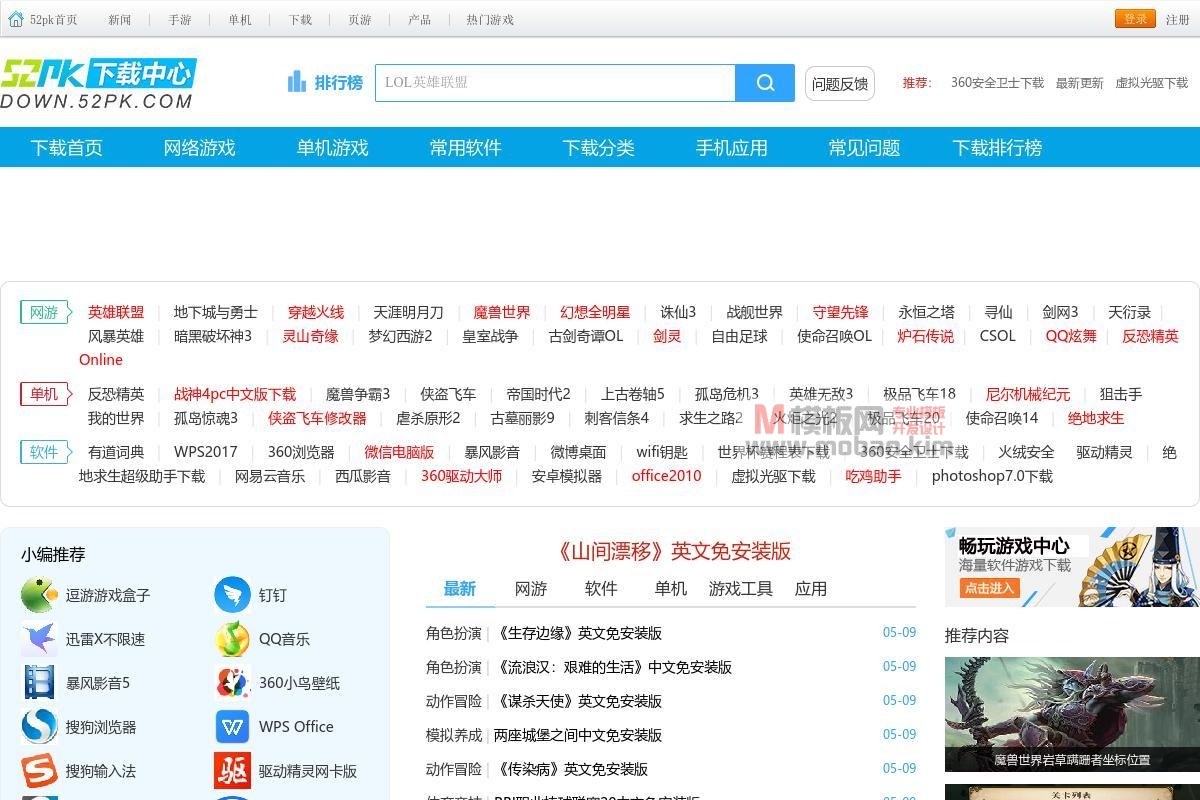1200x800 pixels.
Task: Open 《传染病》英文免安装版 entry
Action: (x=571, y=769)
